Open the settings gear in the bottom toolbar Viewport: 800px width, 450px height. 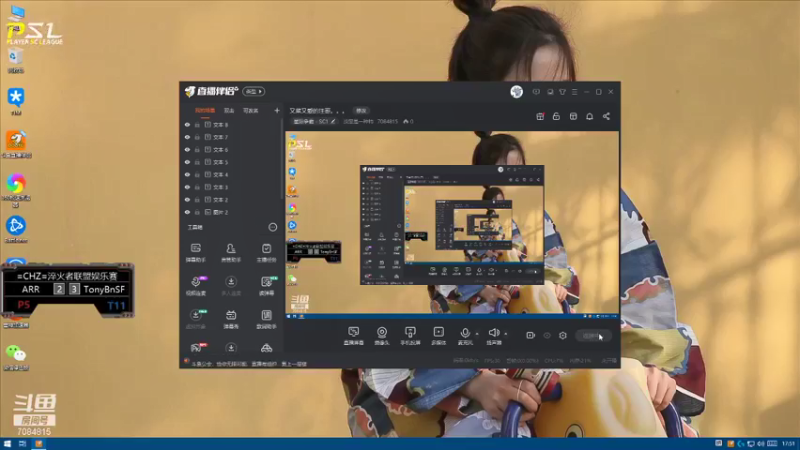563,335
